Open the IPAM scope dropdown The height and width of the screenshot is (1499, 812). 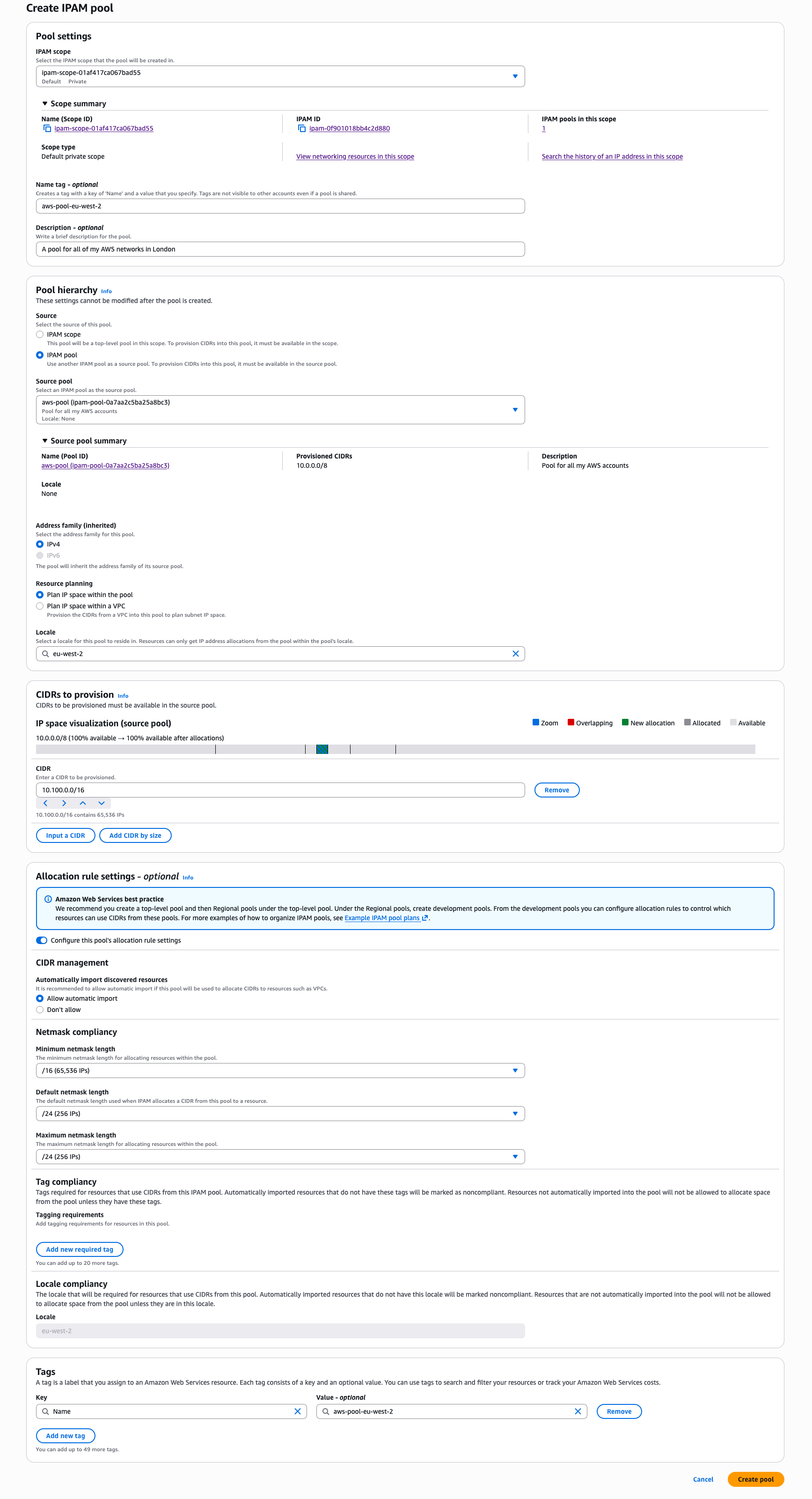click(280, 76)
